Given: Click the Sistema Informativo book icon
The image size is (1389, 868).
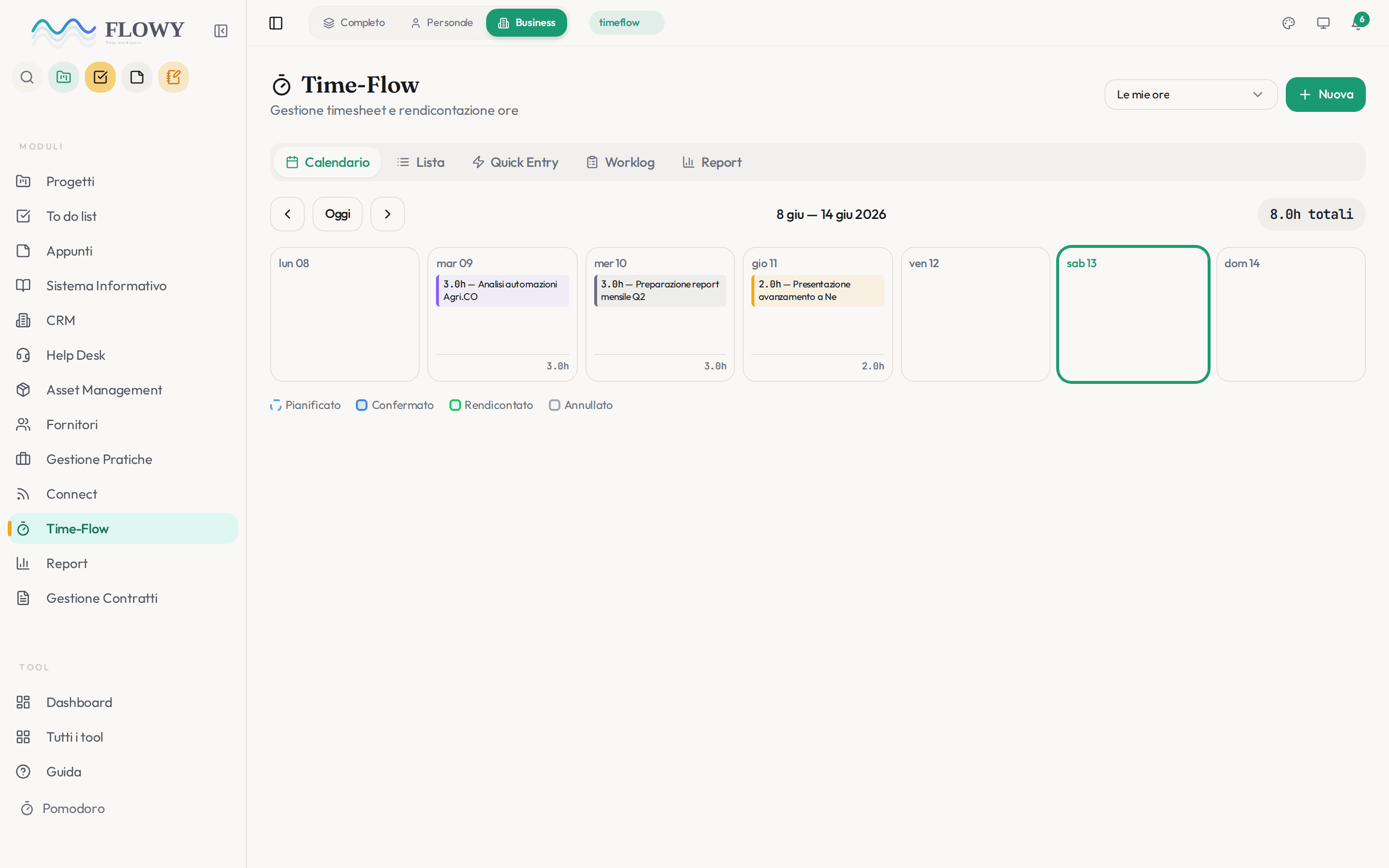Looking at the screenshot, I should [x=23, y=286].
